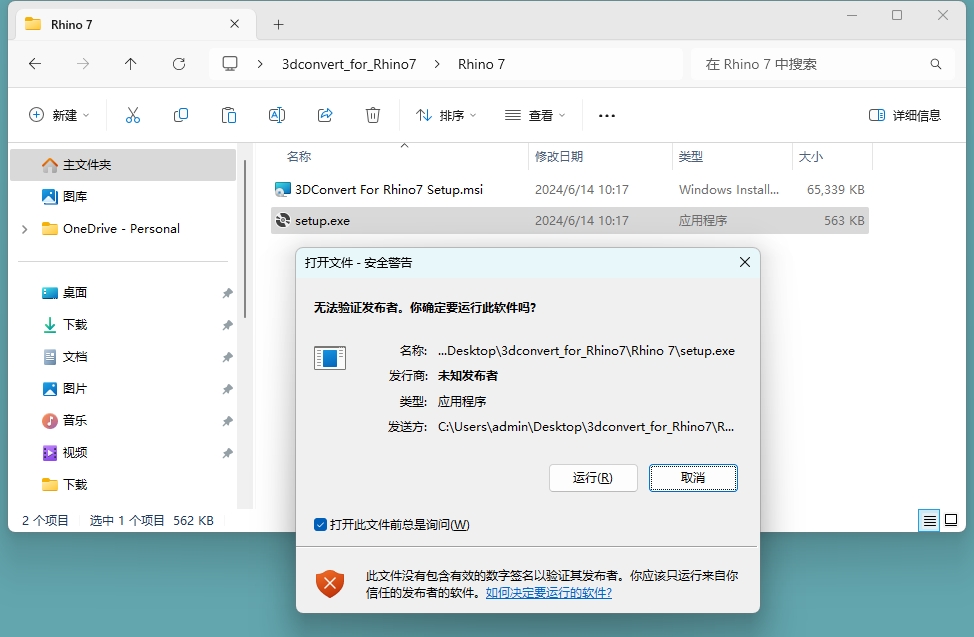The height and width of the screenshot is (637, 974).
Task: Click Rhino 7 breadcrumb in address bar
Action: pyautogui.click(x=481, y=64)
